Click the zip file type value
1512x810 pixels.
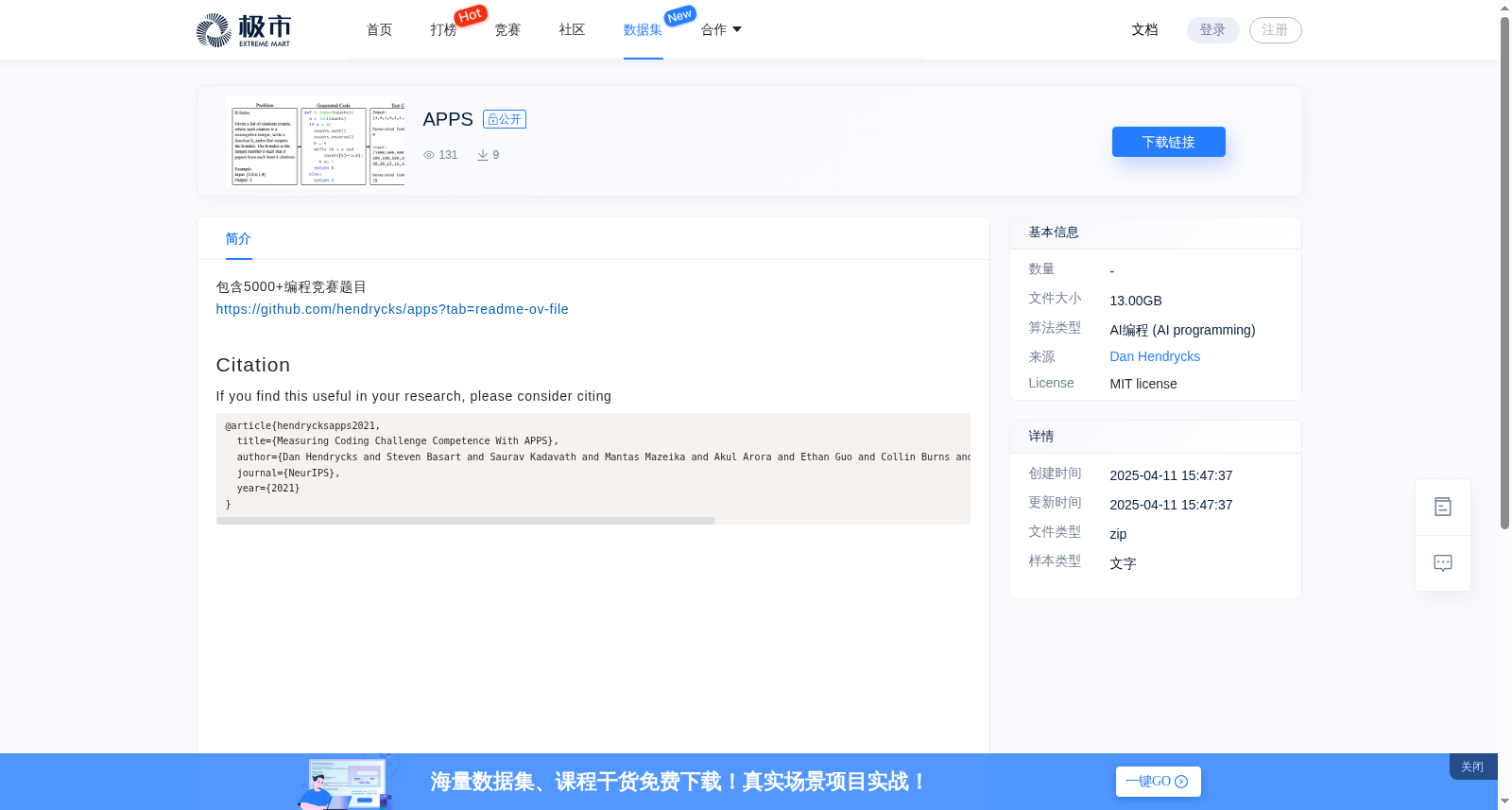(1118, 534)
